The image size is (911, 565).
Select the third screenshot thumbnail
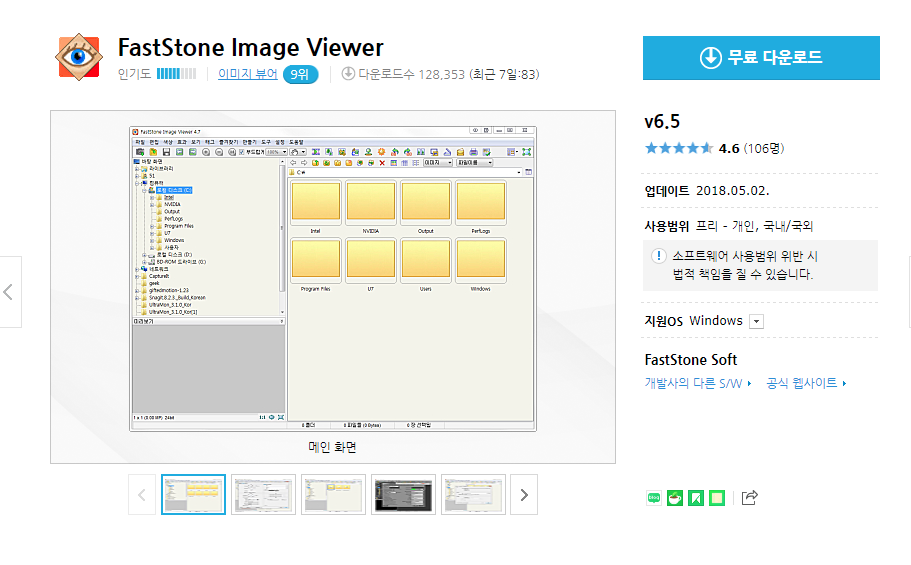pyautogui.click(x=333, y=495)
